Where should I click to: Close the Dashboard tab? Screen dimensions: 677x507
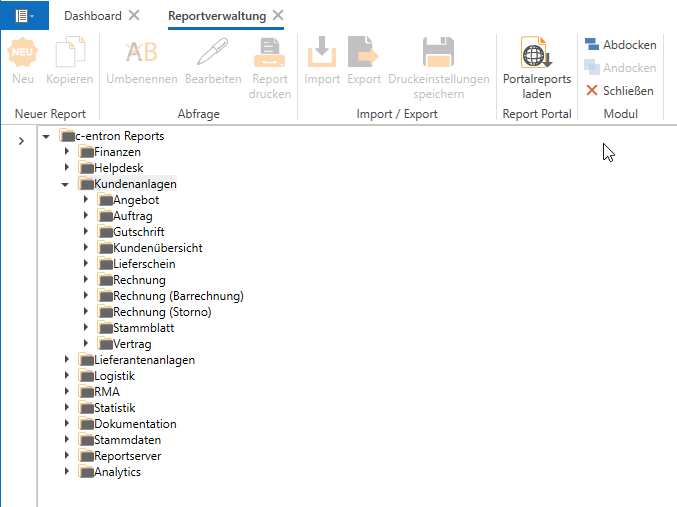click(134, 16)
